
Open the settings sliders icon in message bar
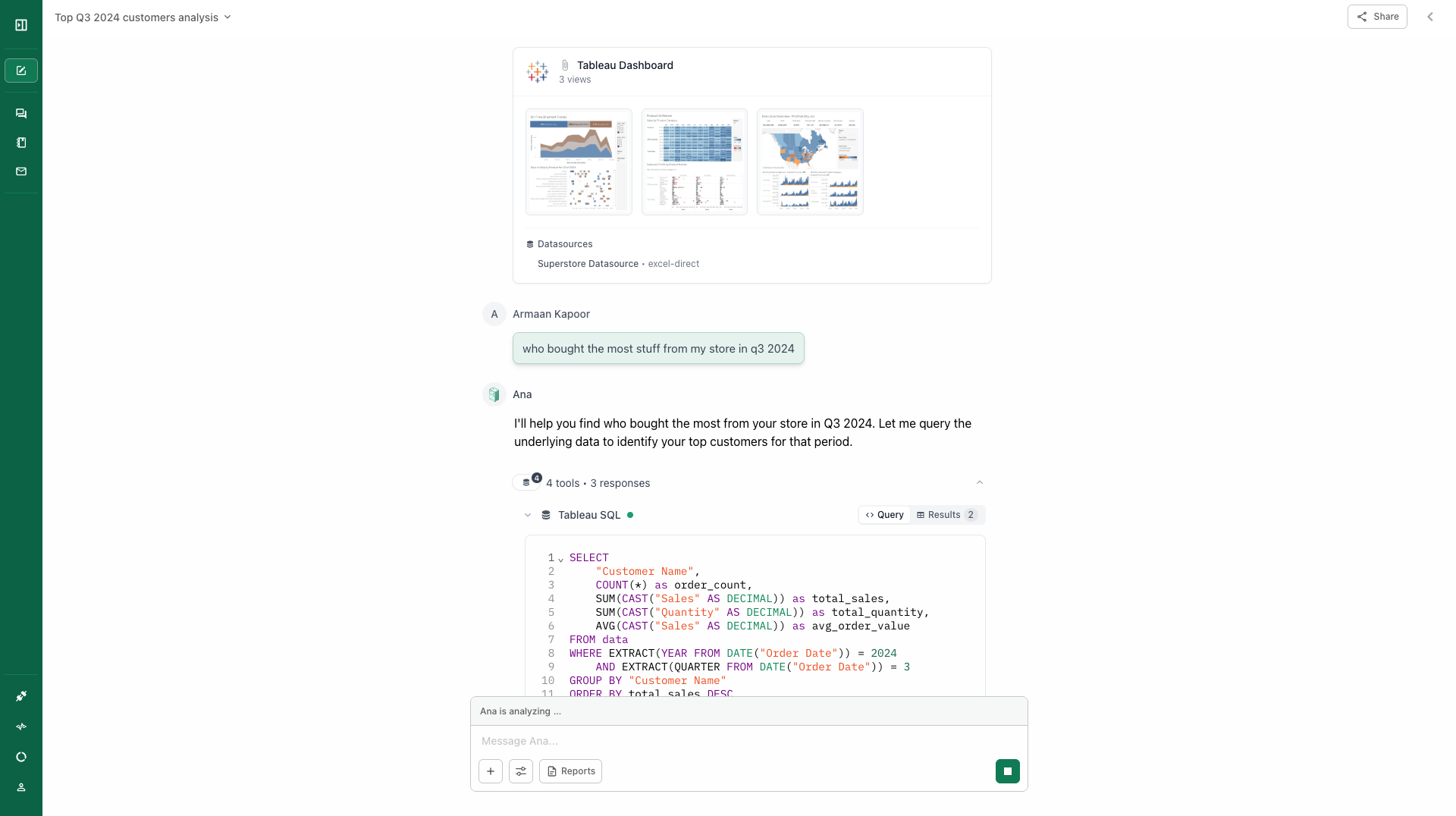[521, 770]
